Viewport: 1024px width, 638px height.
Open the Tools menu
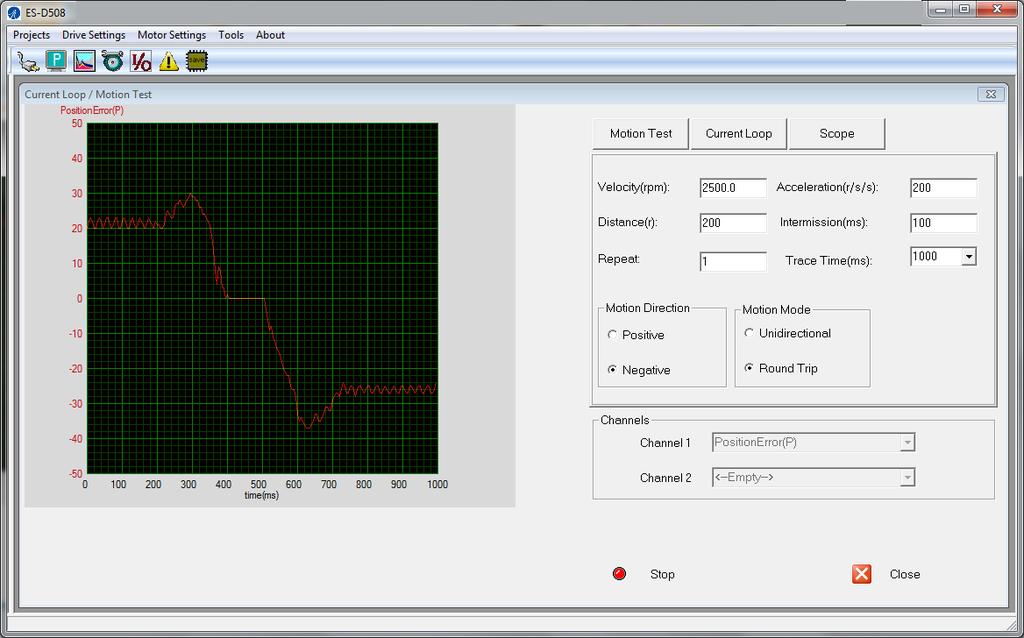point(231,35)
